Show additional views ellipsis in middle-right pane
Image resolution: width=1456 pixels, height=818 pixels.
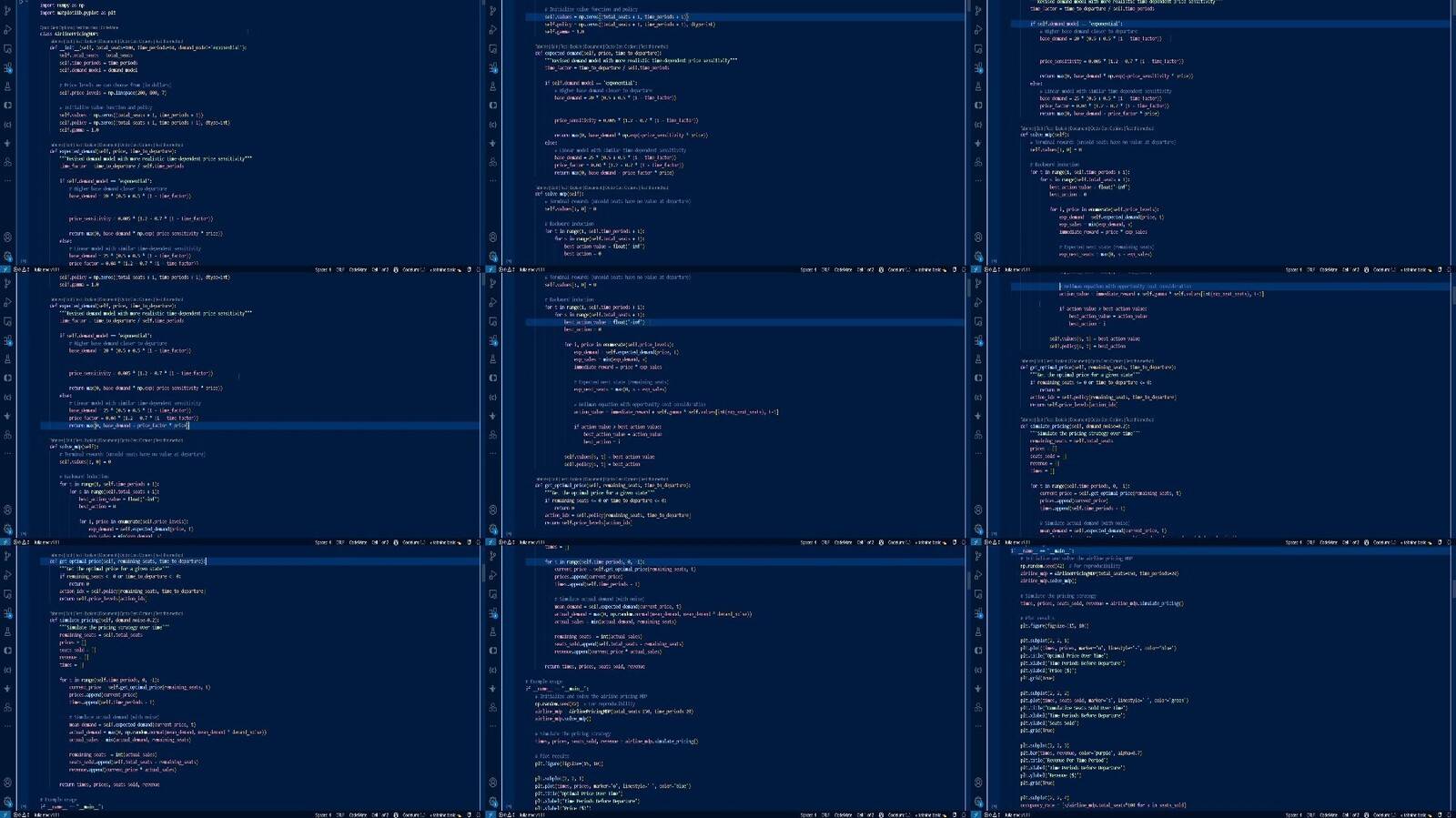click(x=978, y=454)
